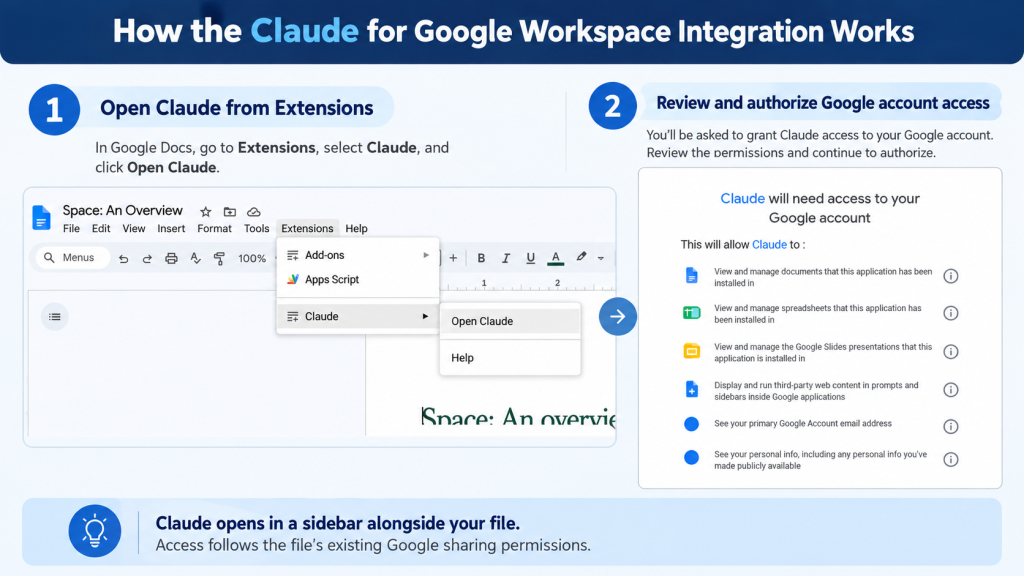Click the blue arrow next button

(x=617, y=317)
